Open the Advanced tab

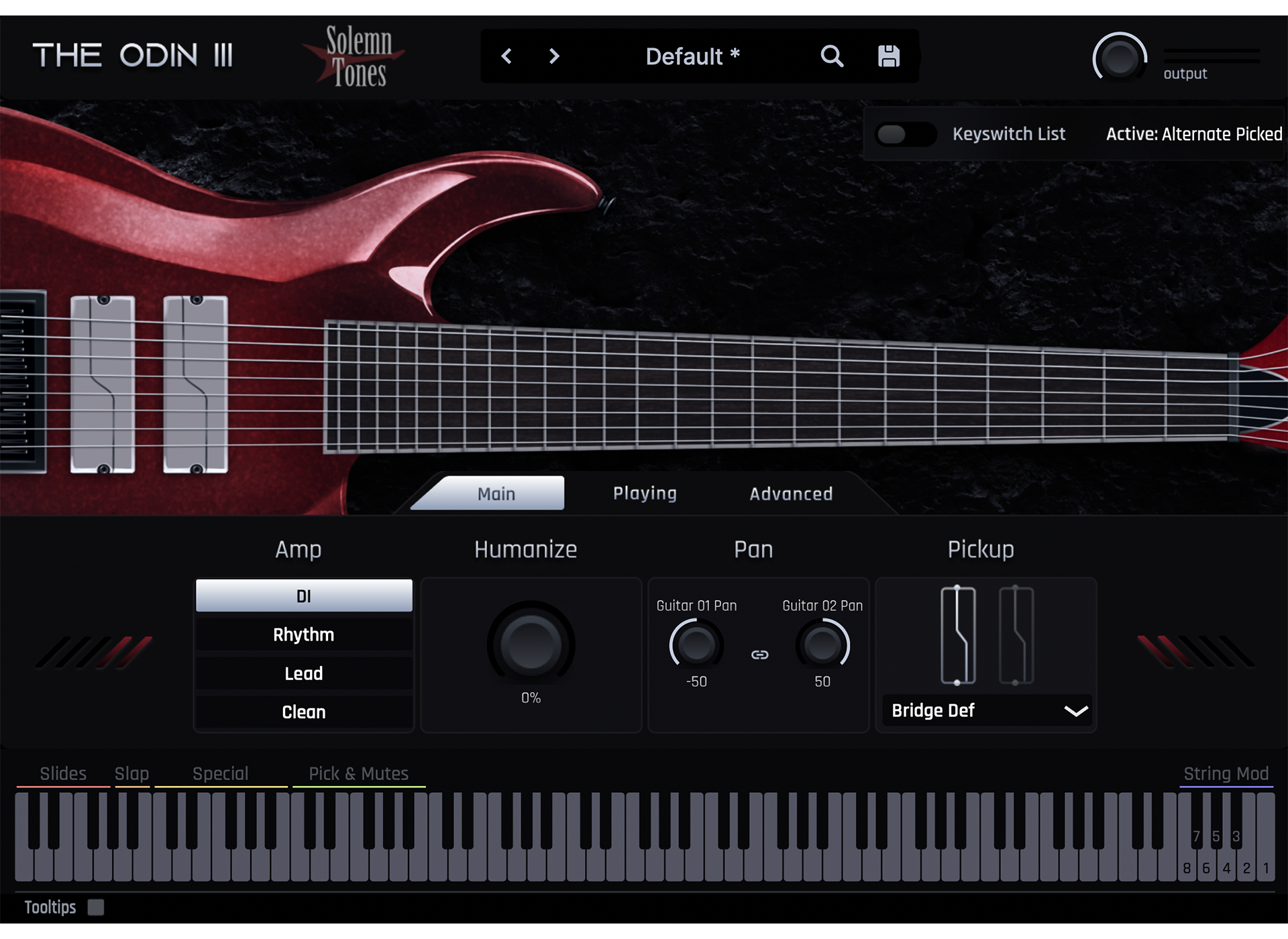(x=791, y=494)
